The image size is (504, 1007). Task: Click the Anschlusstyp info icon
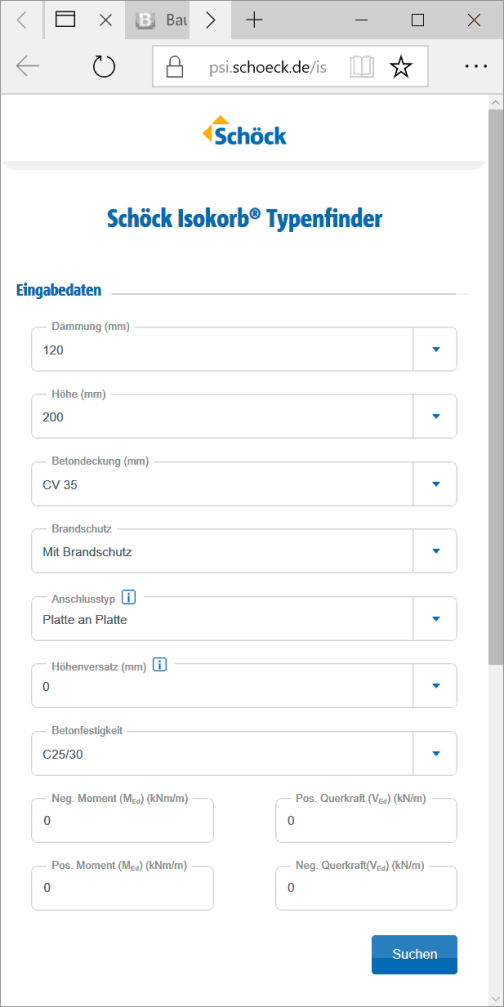[129, 598]
